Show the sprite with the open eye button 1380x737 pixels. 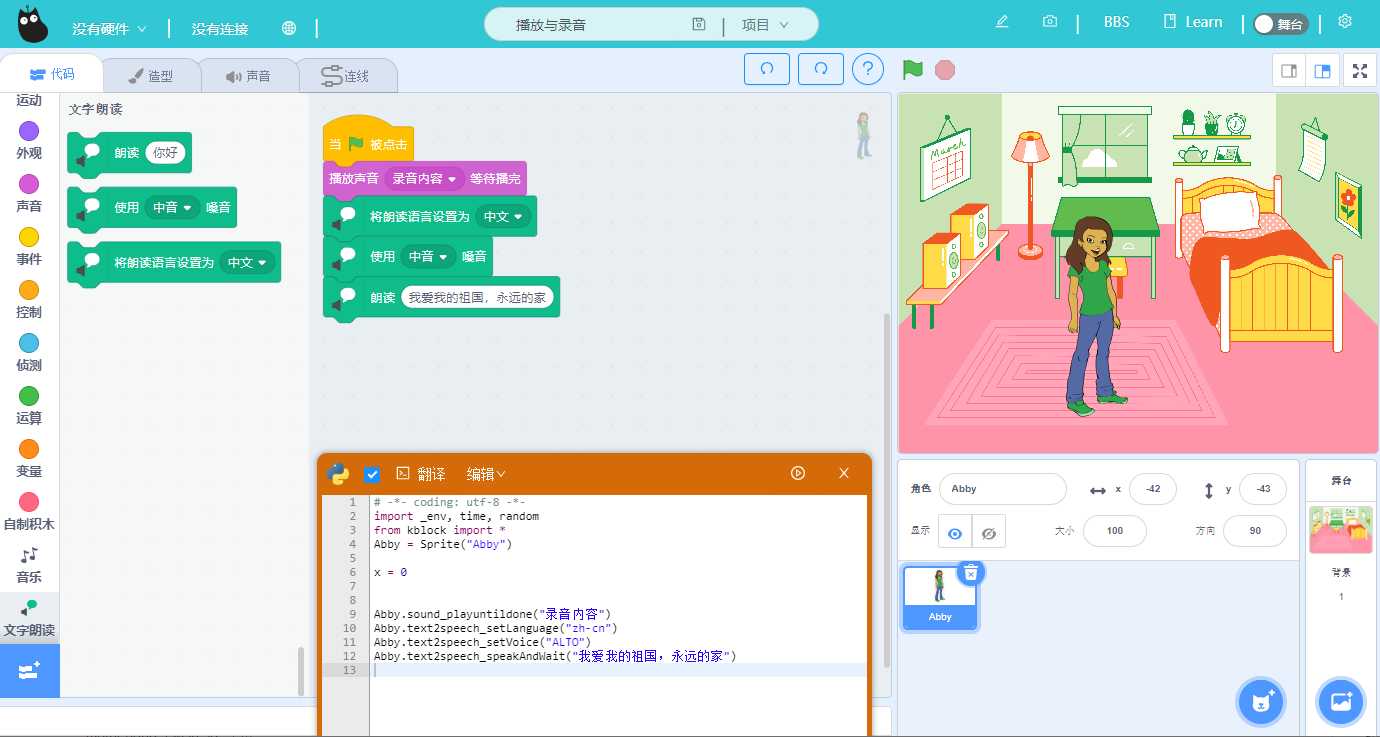pos(955,532)
